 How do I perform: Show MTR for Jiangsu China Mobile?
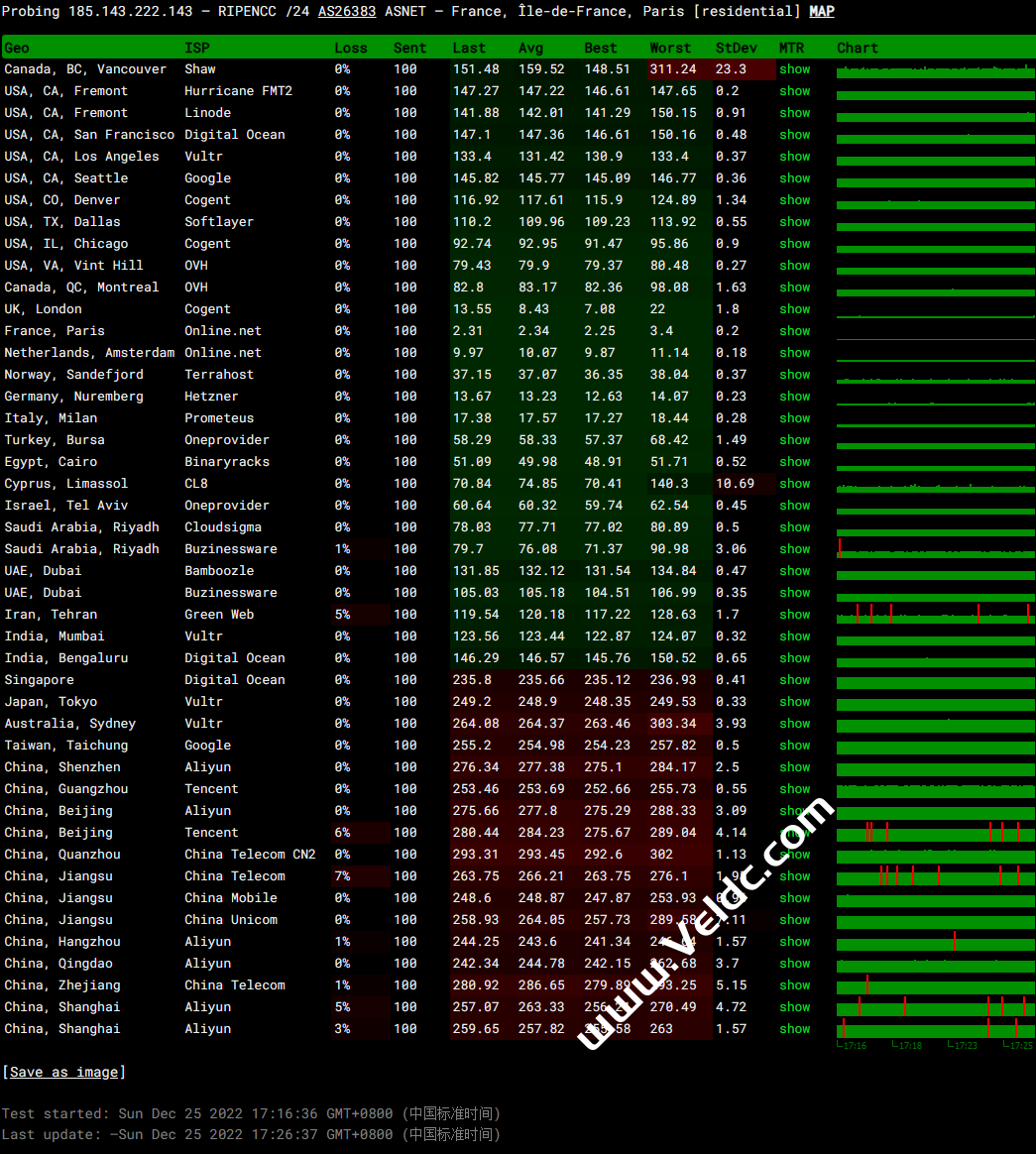(x=795, y=898)
